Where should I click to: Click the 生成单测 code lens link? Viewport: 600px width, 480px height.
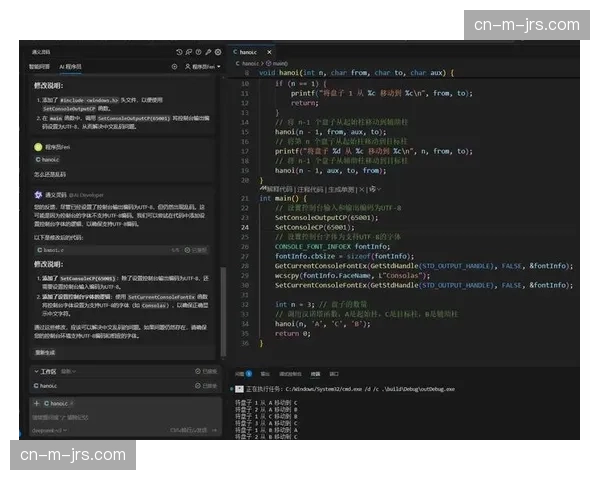tap(340, 188)
